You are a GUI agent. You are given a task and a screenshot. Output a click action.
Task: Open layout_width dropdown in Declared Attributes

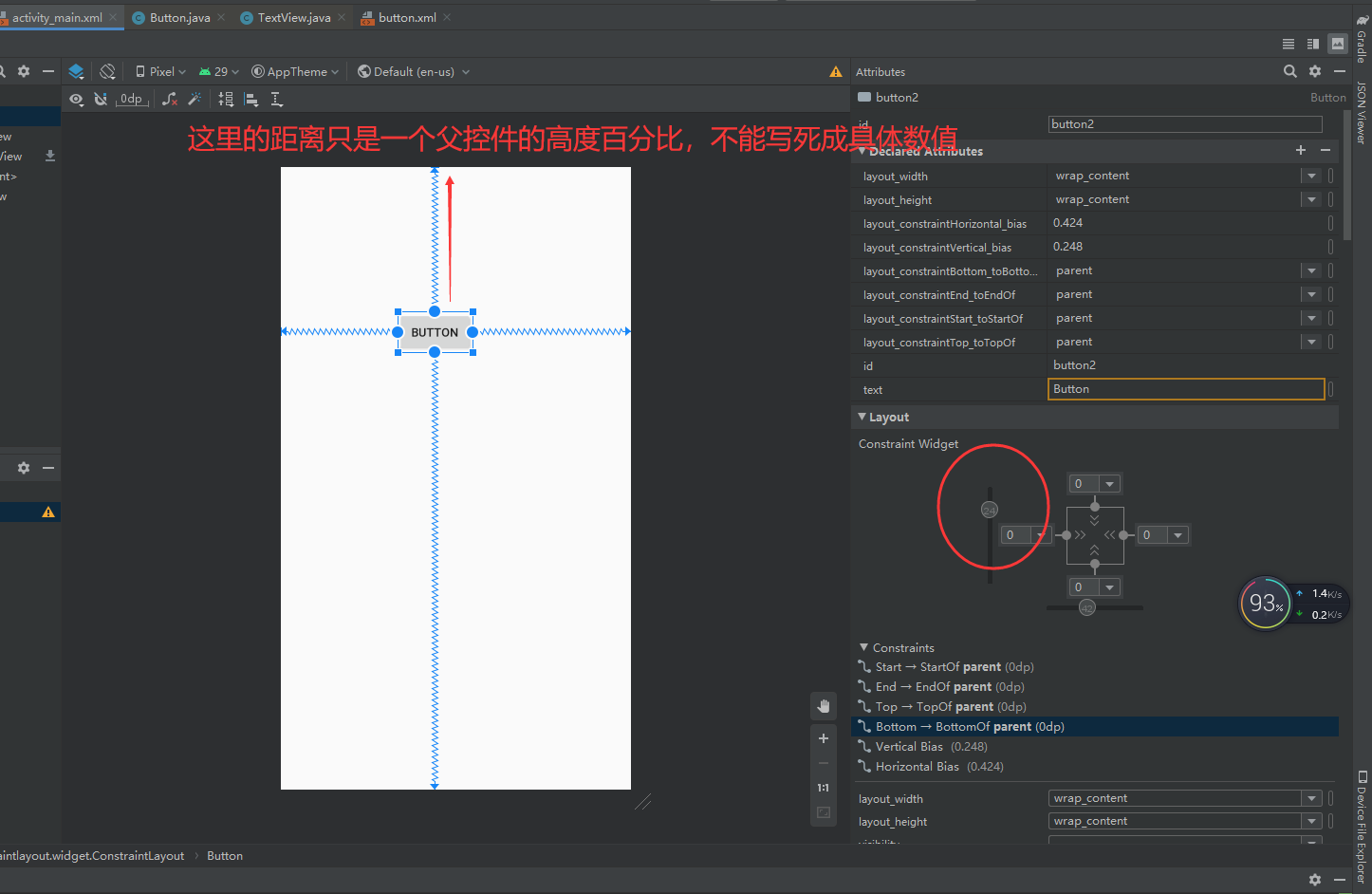1311,176
